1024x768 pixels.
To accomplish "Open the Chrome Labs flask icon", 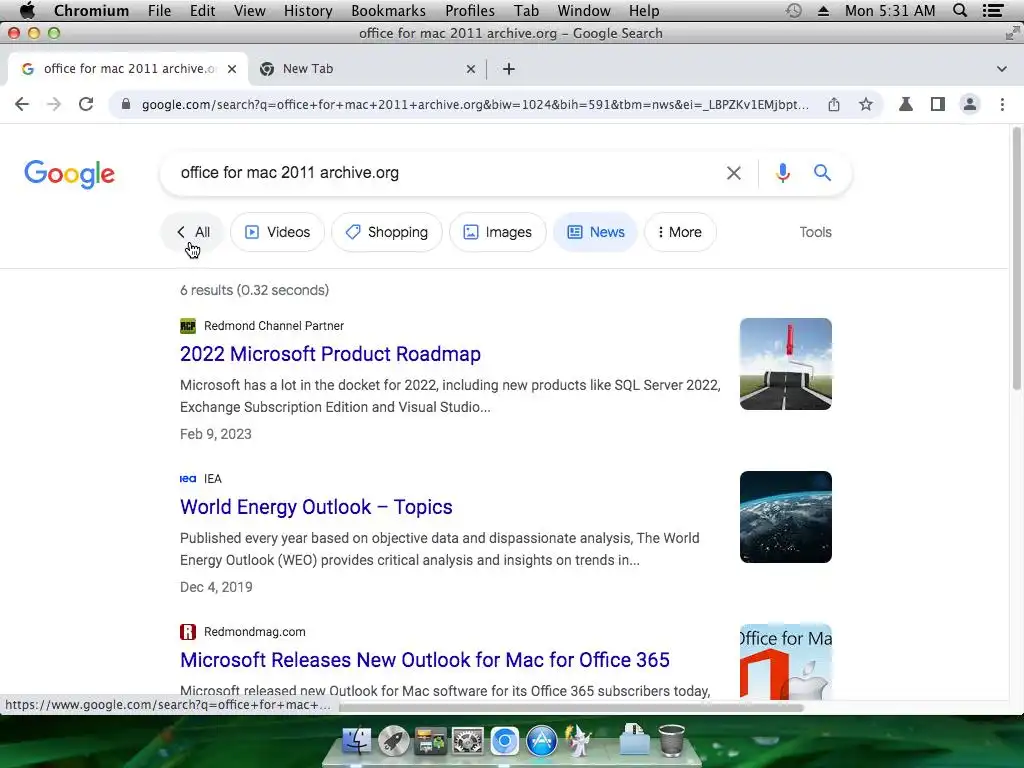I will [906, 104].
